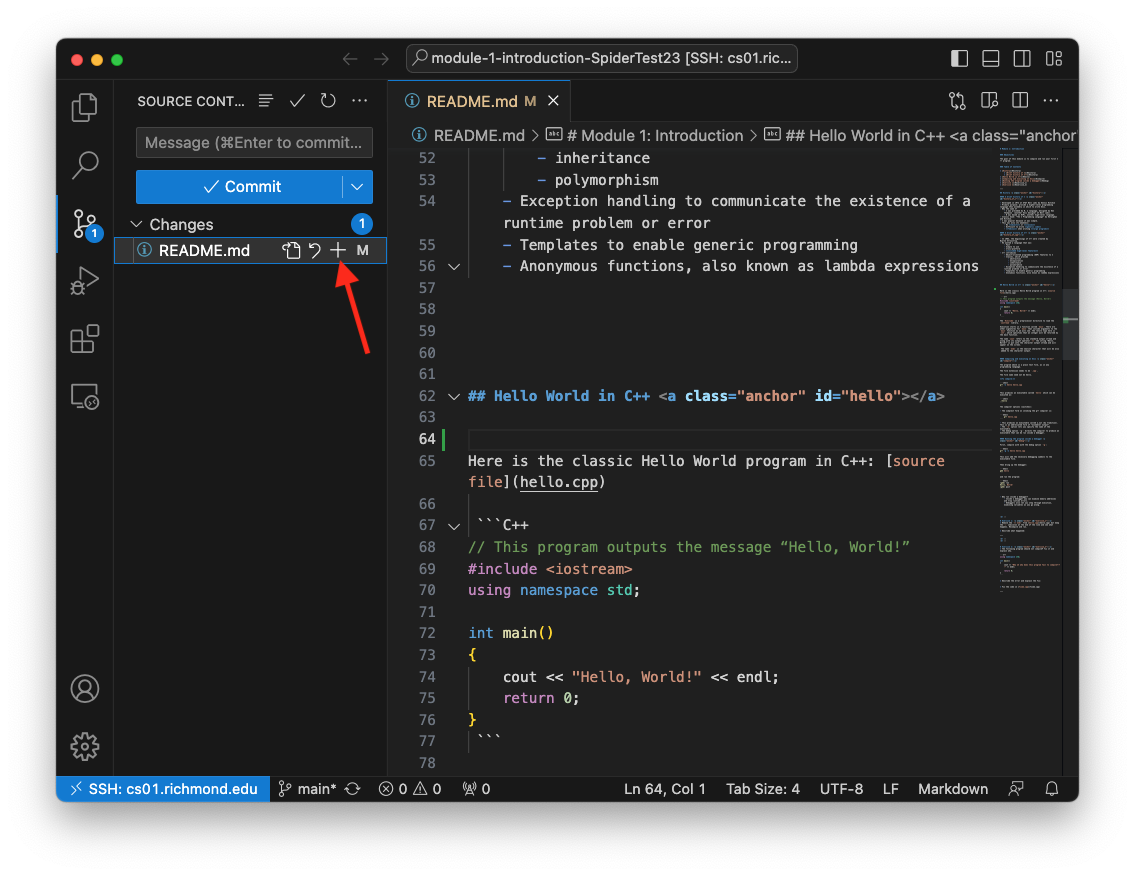1135x876 pixels.
Task: Fold C++ code fence at line 67
Action: [x=454, y=526]
